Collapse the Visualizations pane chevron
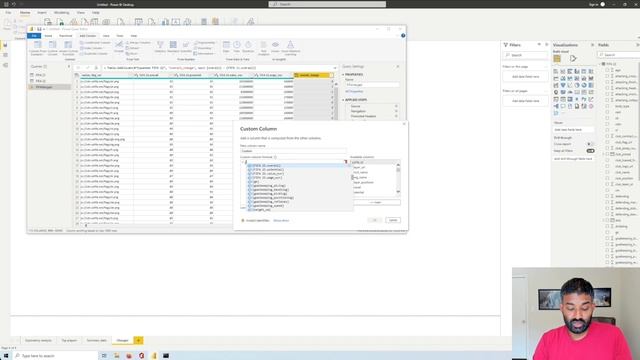 tap(593, 45)
